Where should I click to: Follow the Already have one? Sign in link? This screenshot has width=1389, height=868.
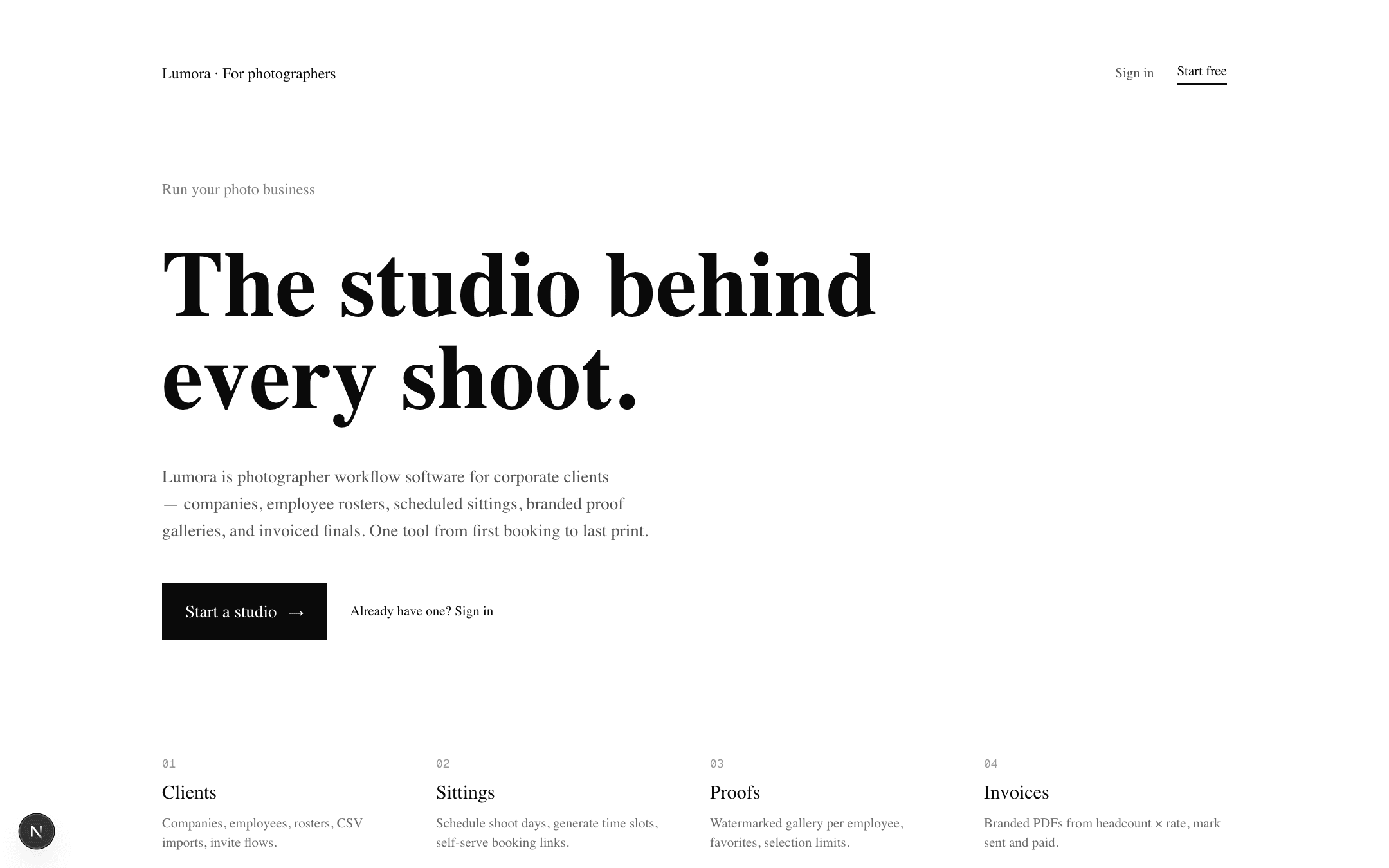tap(422, 611)
